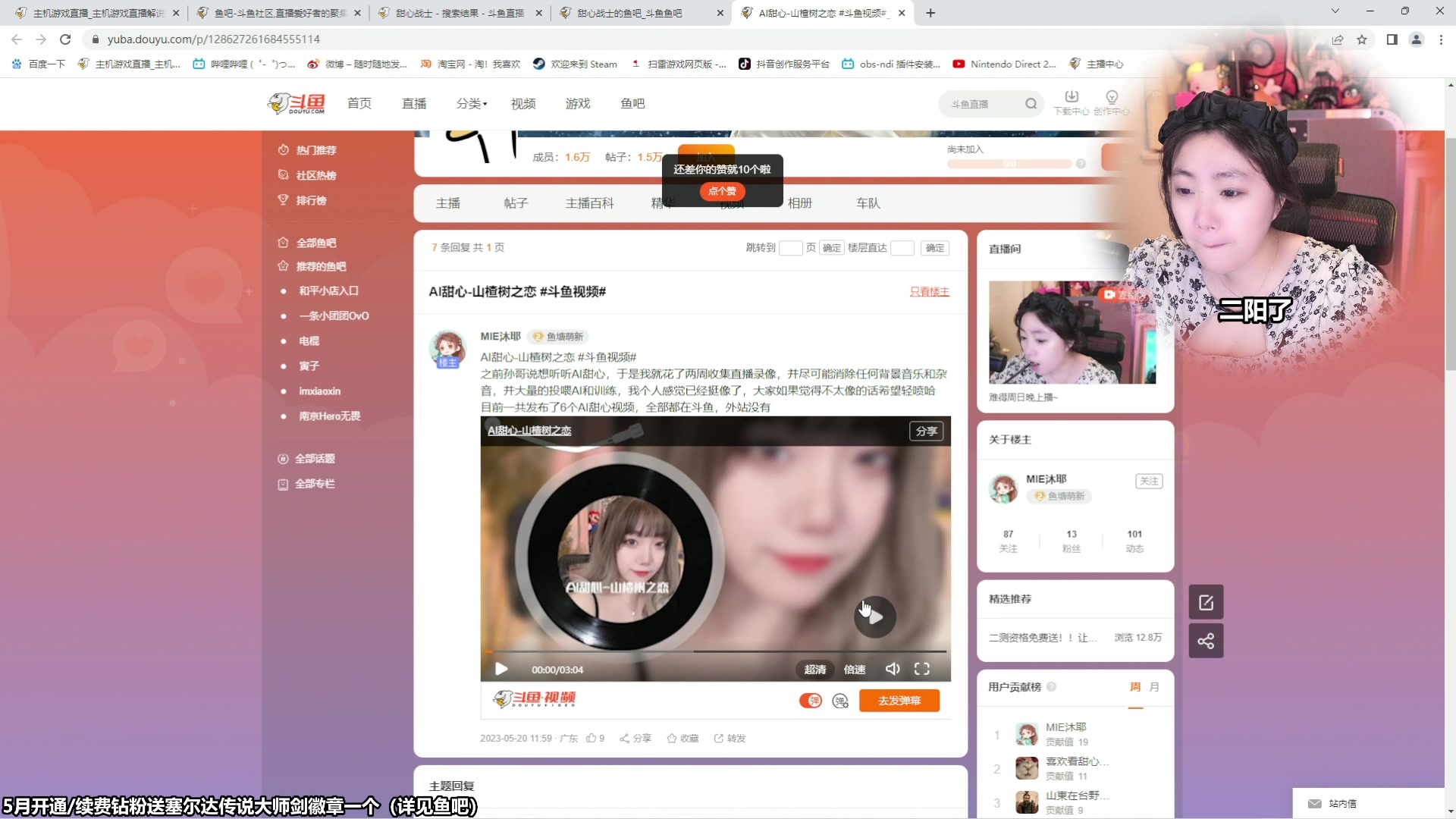The height and width of the screenshot is (819, 1456).
Task: Play the video with the play button
Action: point(501,669)
